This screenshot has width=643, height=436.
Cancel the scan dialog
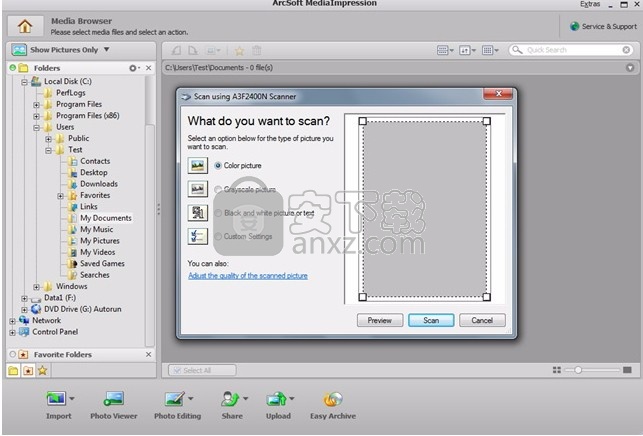pyautogui.click(x=482, y=320)
